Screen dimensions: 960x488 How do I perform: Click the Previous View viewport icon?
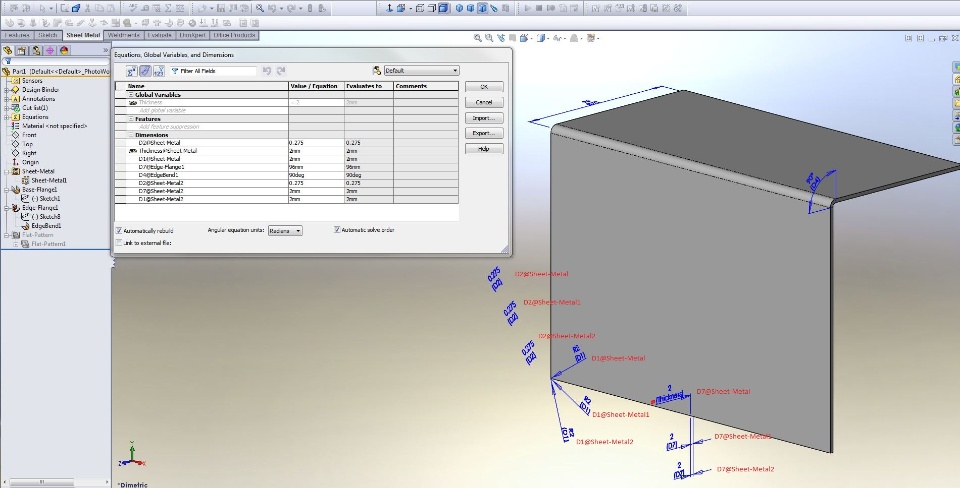pyautogui.click(x=501, y=38)
